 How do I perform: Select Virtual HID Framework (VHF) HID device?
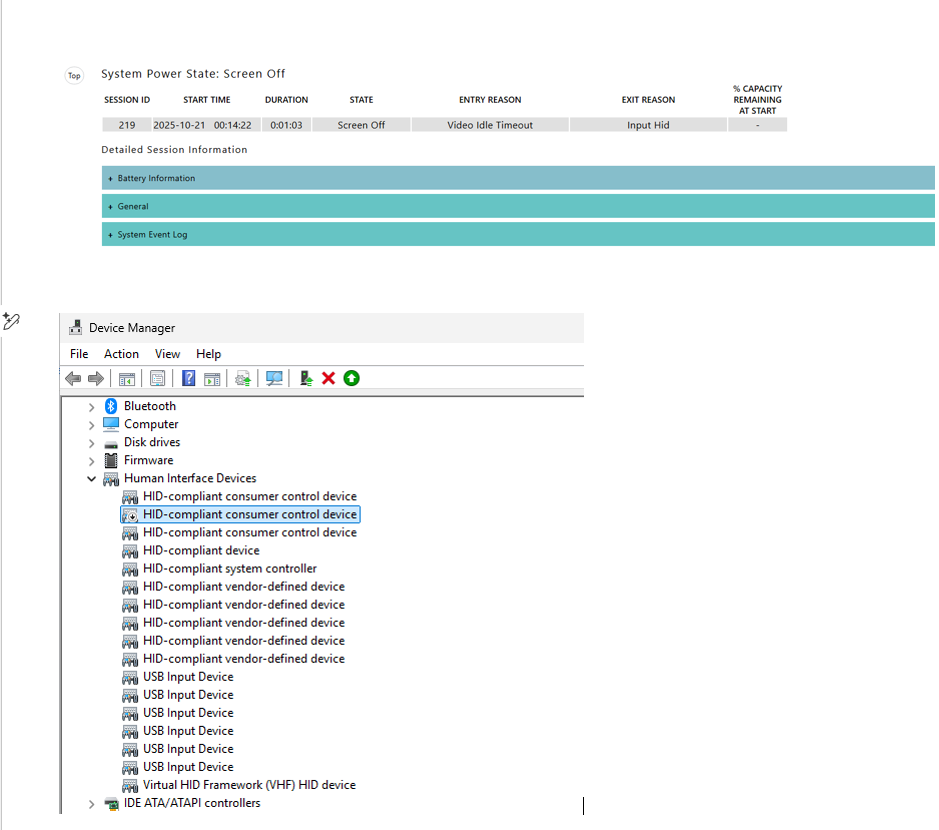249,784
